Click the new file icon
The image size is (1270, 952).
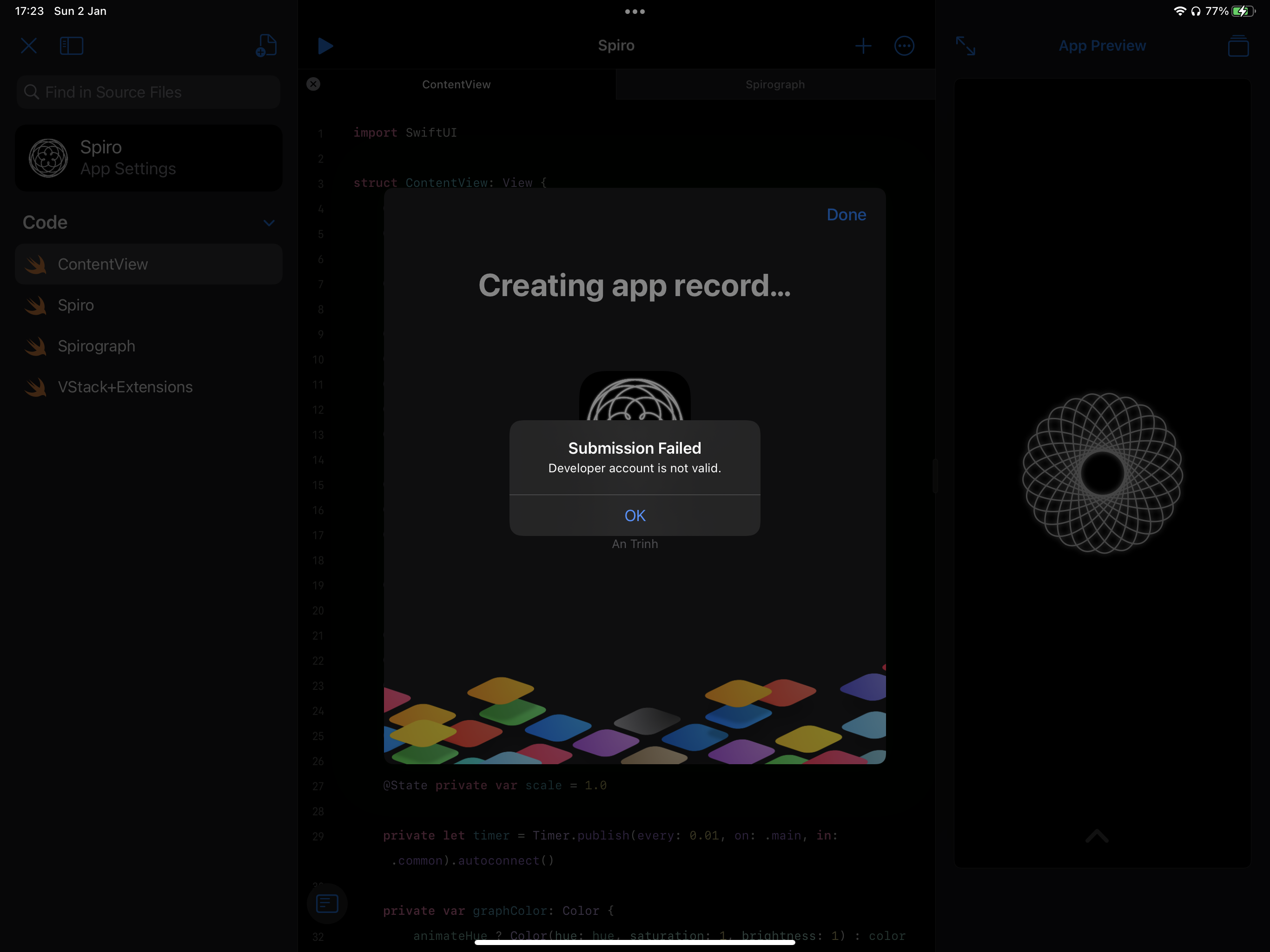coord(266,46)
